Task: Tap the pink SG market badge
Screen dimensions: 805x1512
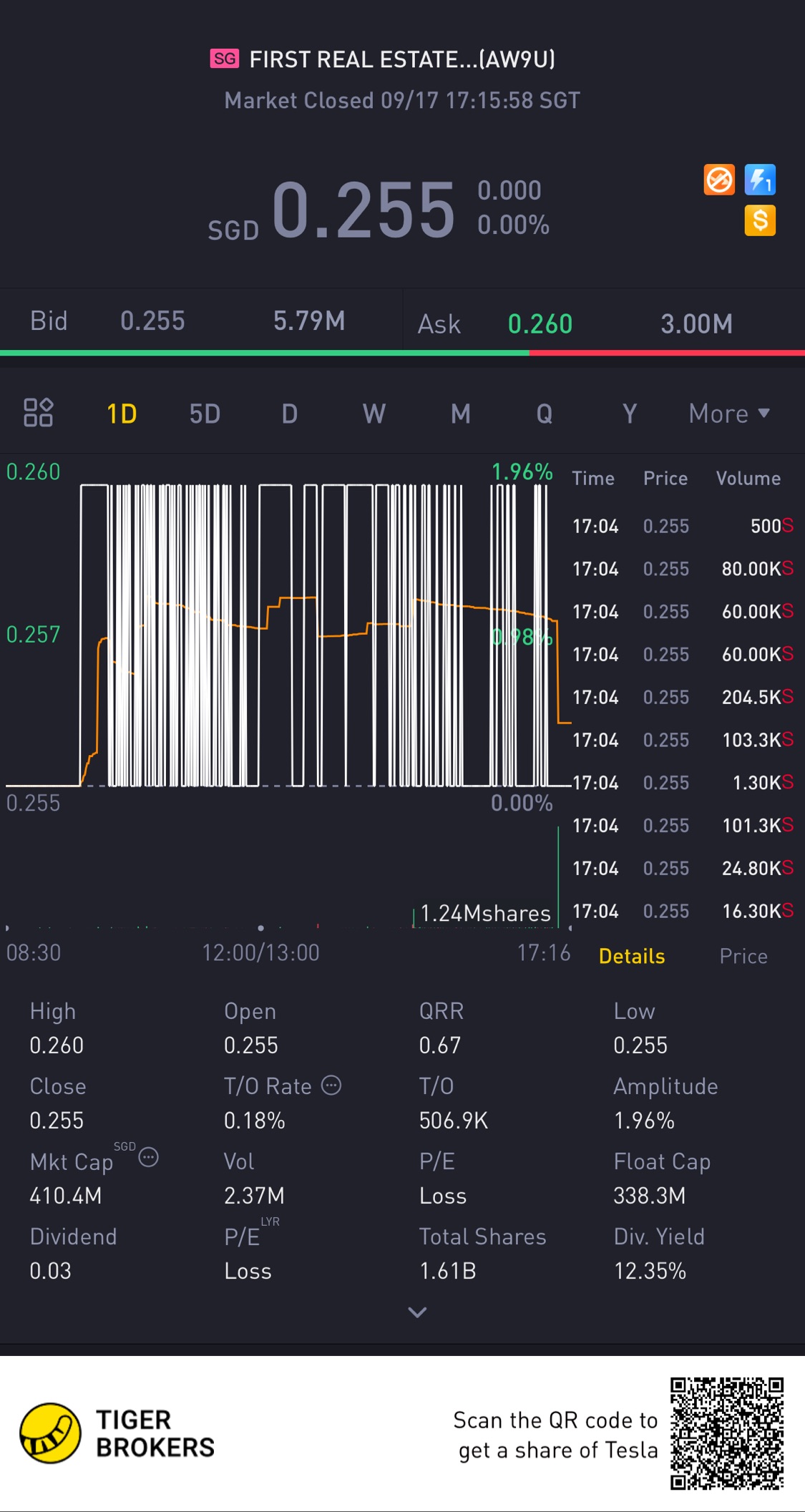Action: (225, 59)
